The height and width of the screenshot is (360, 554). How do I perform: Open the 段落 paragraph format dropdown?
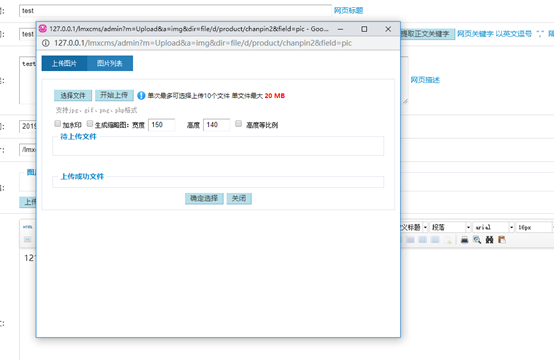tap(450, 227)
